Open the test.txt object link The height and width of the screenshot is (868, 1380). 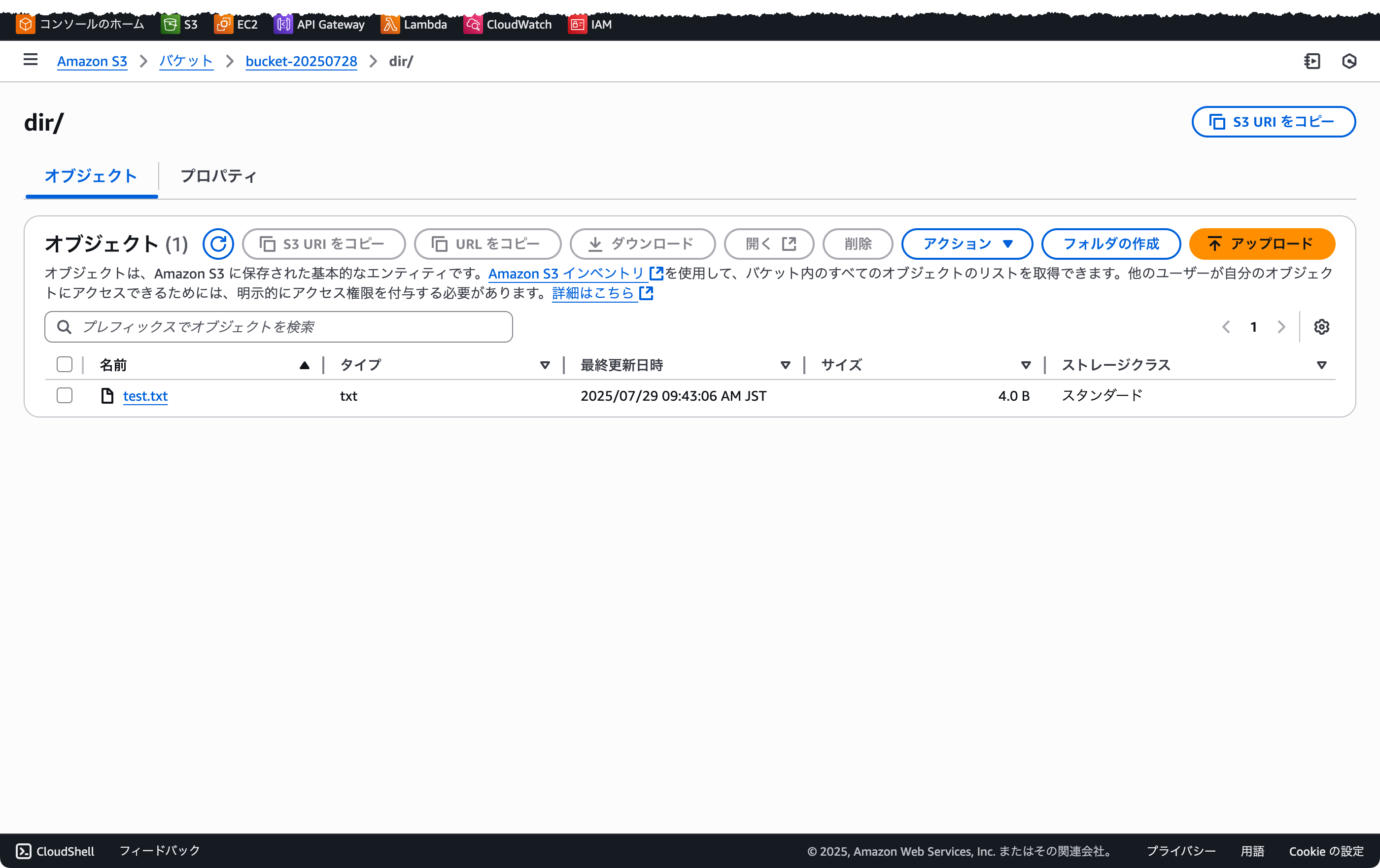145,396
